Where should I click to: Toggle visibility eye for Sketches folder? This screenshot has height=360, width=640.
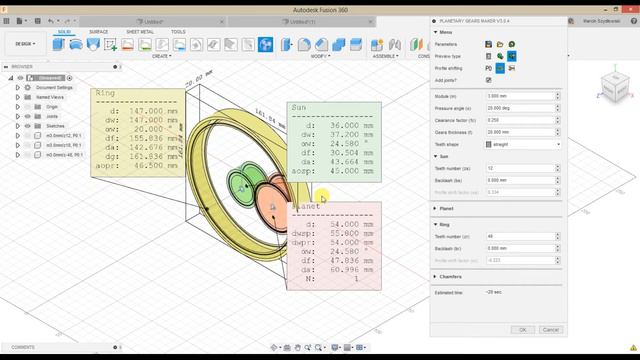(x=28, y=126)
